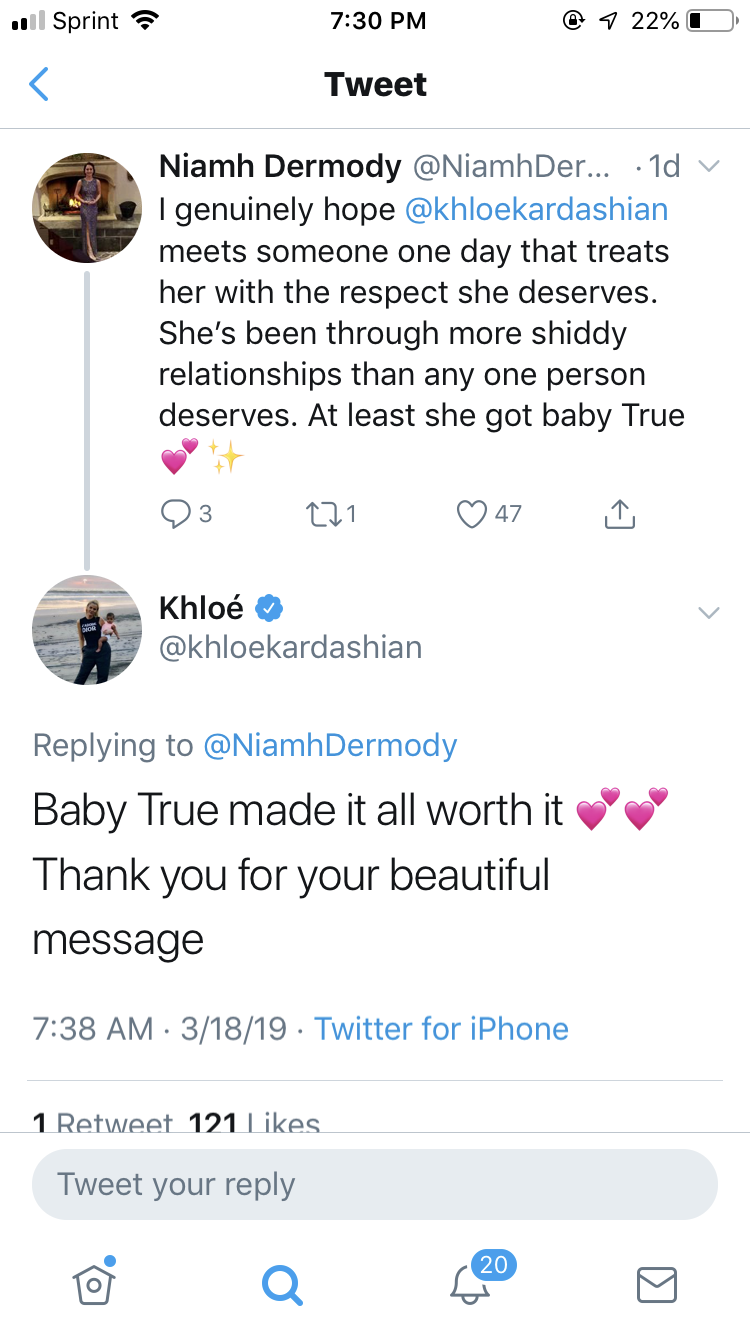Image resolution: width=750 pixels, height=1334 pixels.
Task: Like Niamh Dermody's tweet
Action: pos(470,514)
